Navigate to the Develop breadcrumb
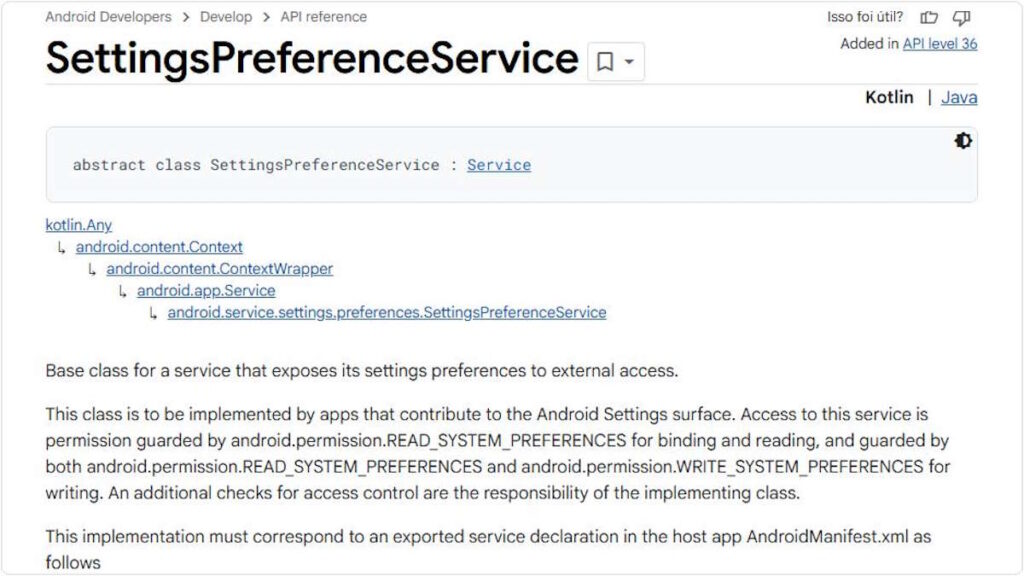1024x576 pixels. point(225,17)
